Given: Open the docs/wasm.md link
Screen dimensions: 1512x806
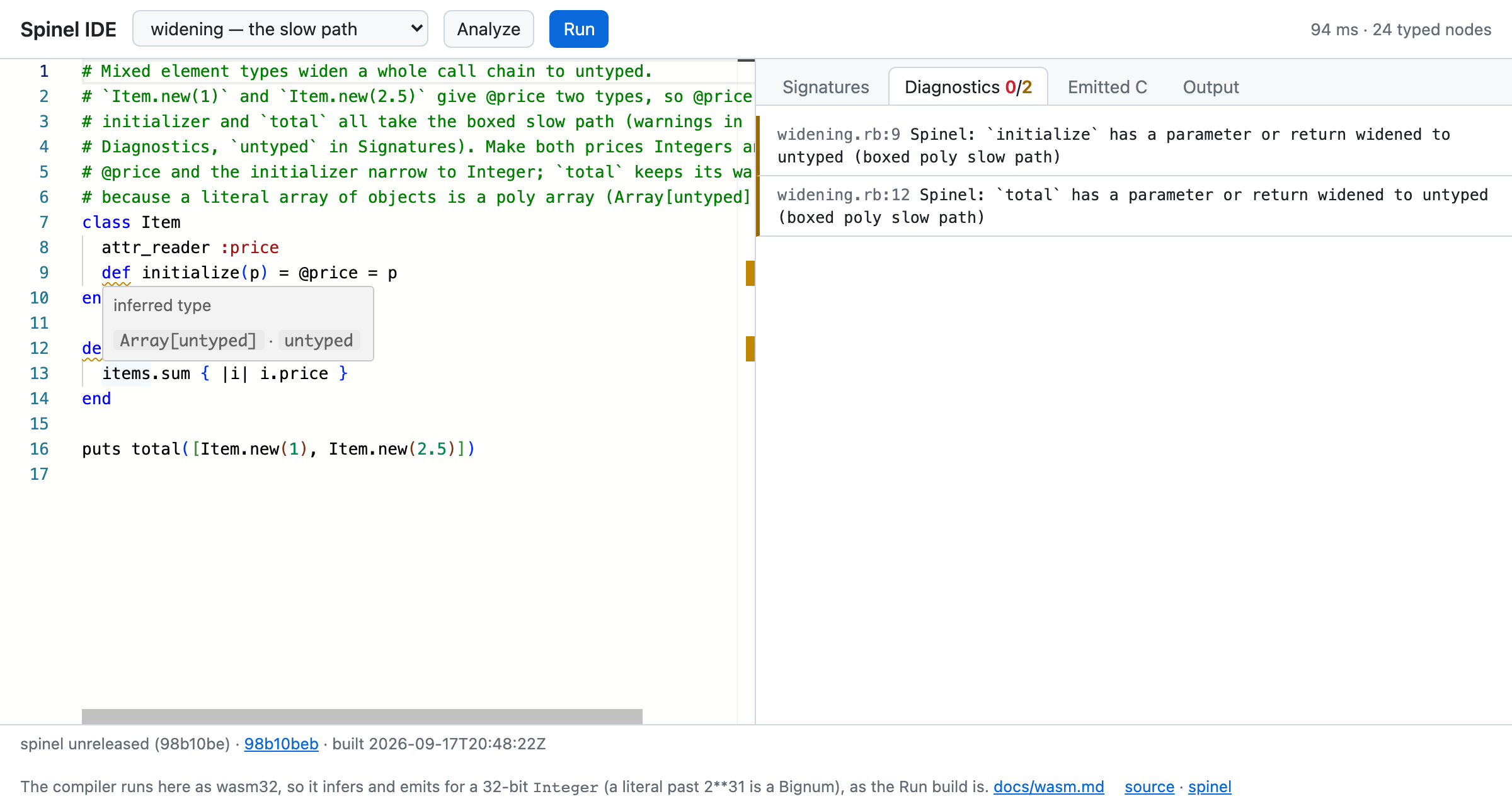Looking at the screenshot, I should [x=1048, y=786].
